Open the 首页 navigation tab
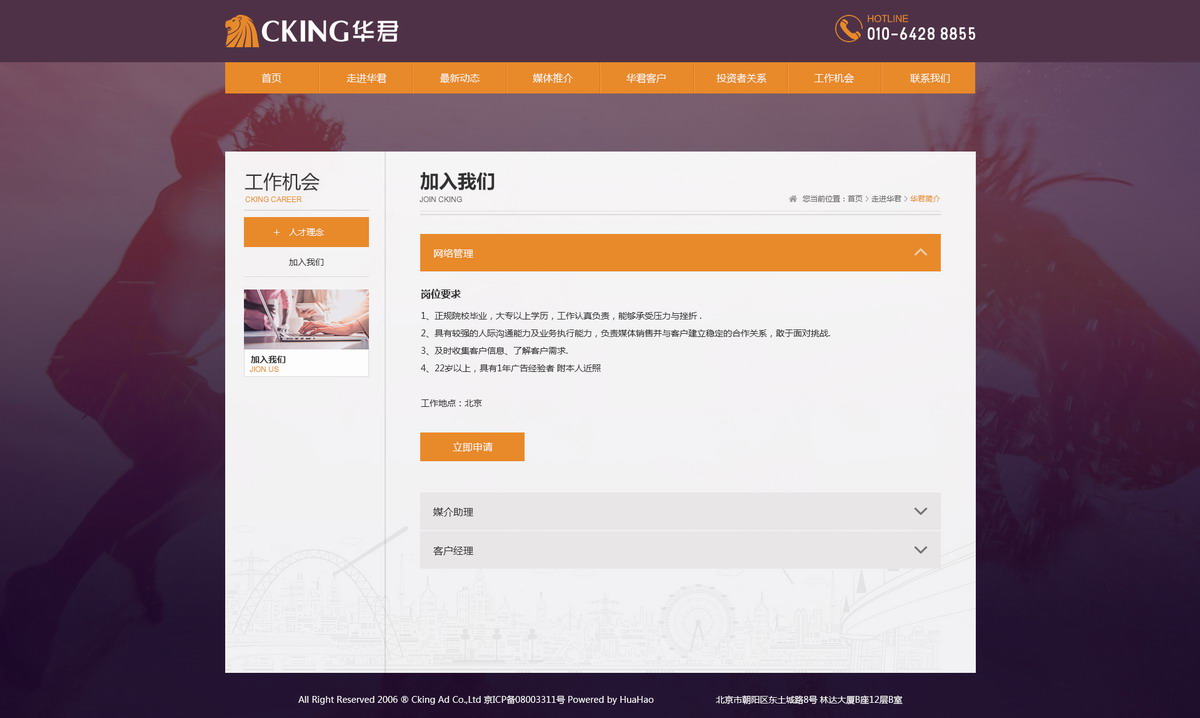The width and height of the screenshot is (1200, 718). [x=270, y=77]
